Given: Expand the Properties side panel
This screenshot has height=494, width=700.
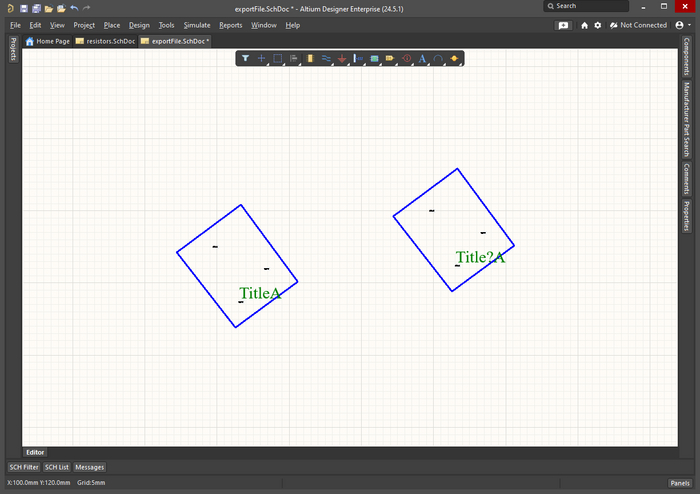Looking at the screenshot, I should [687, 216].
